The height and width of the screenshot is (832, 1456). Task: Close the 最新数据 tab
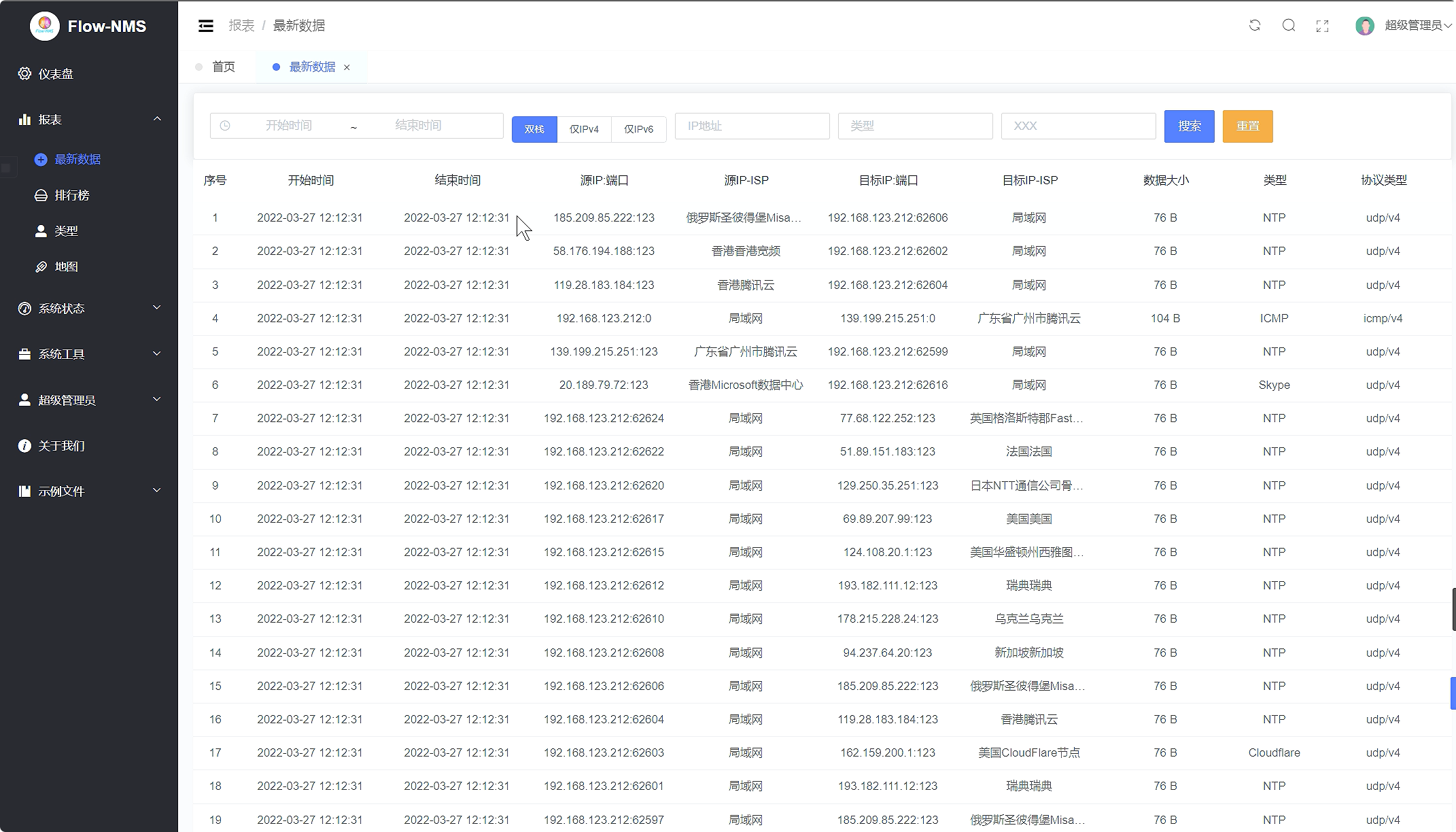tap(347, 67)
